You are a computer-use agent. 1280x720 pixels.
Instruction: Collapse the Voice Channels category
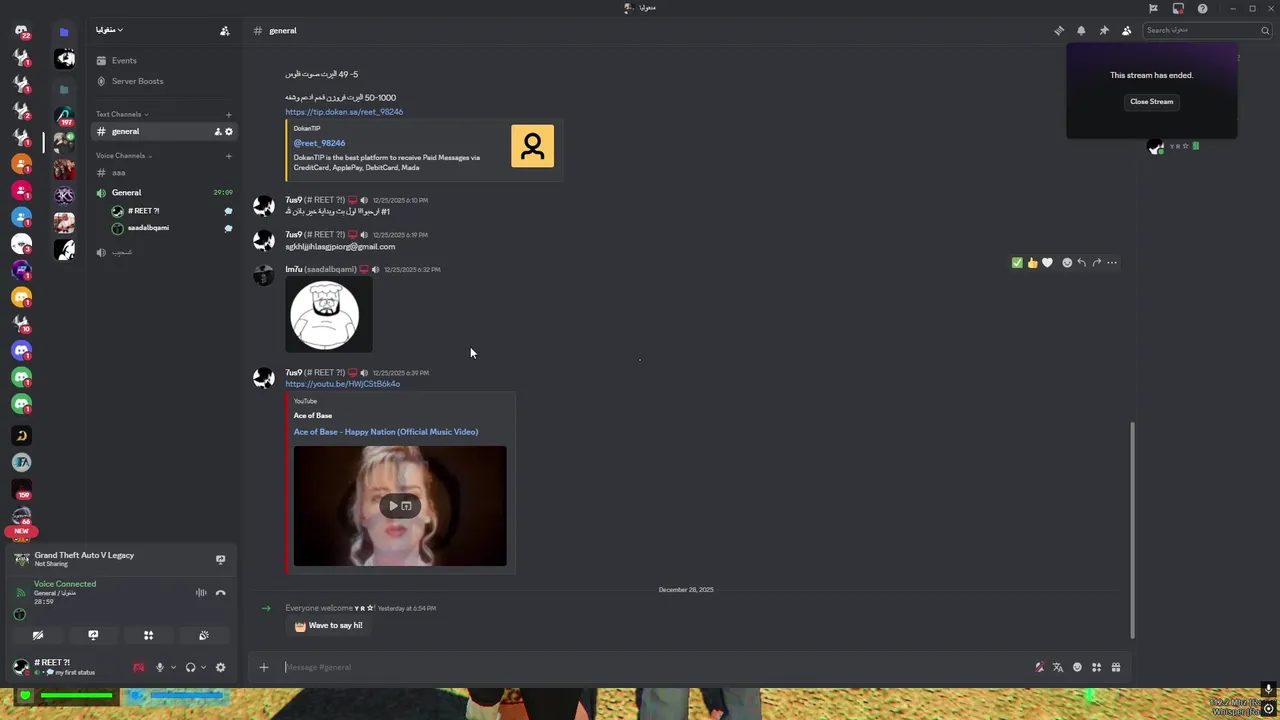[124, 156]
